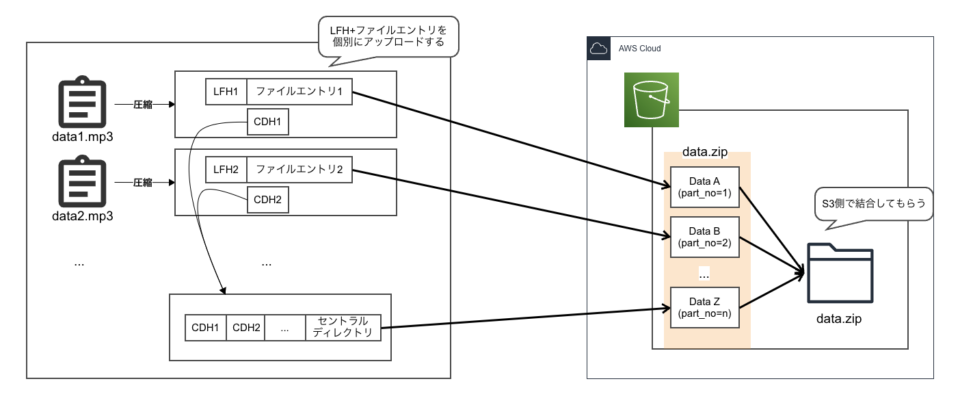Select the S3側で結合してもらう speech bubble
Screen dimensions: 960x416
873,204
